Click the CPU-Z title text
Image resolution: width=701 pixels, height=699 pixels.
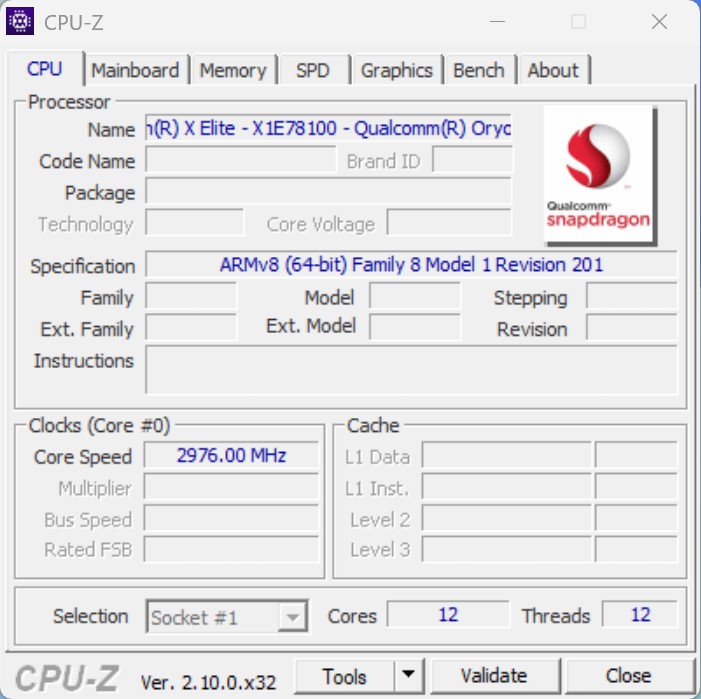click(74, 22)
